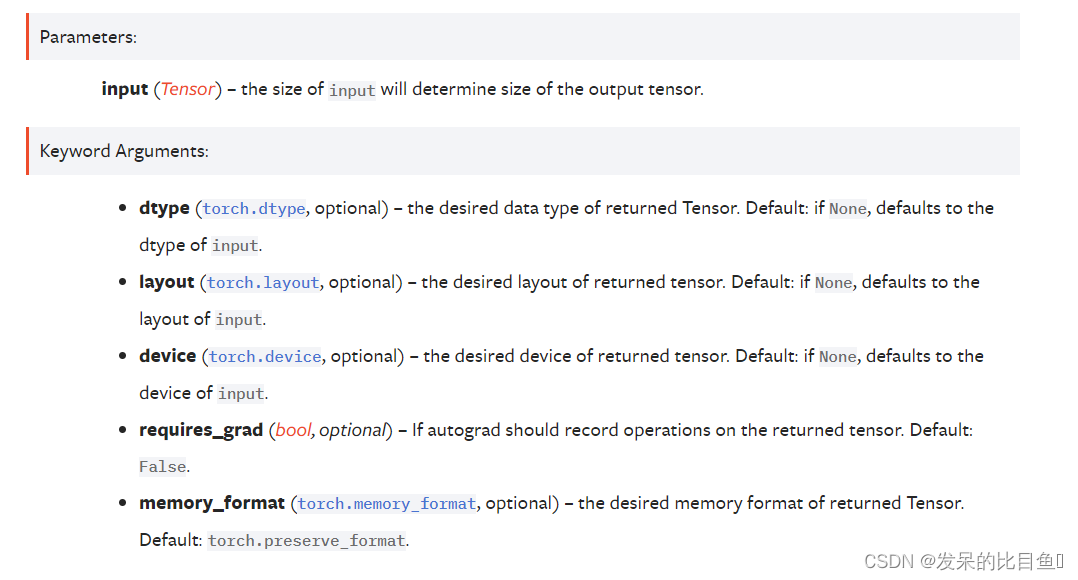Click the bold input parameter name

[x=124, y=89]
